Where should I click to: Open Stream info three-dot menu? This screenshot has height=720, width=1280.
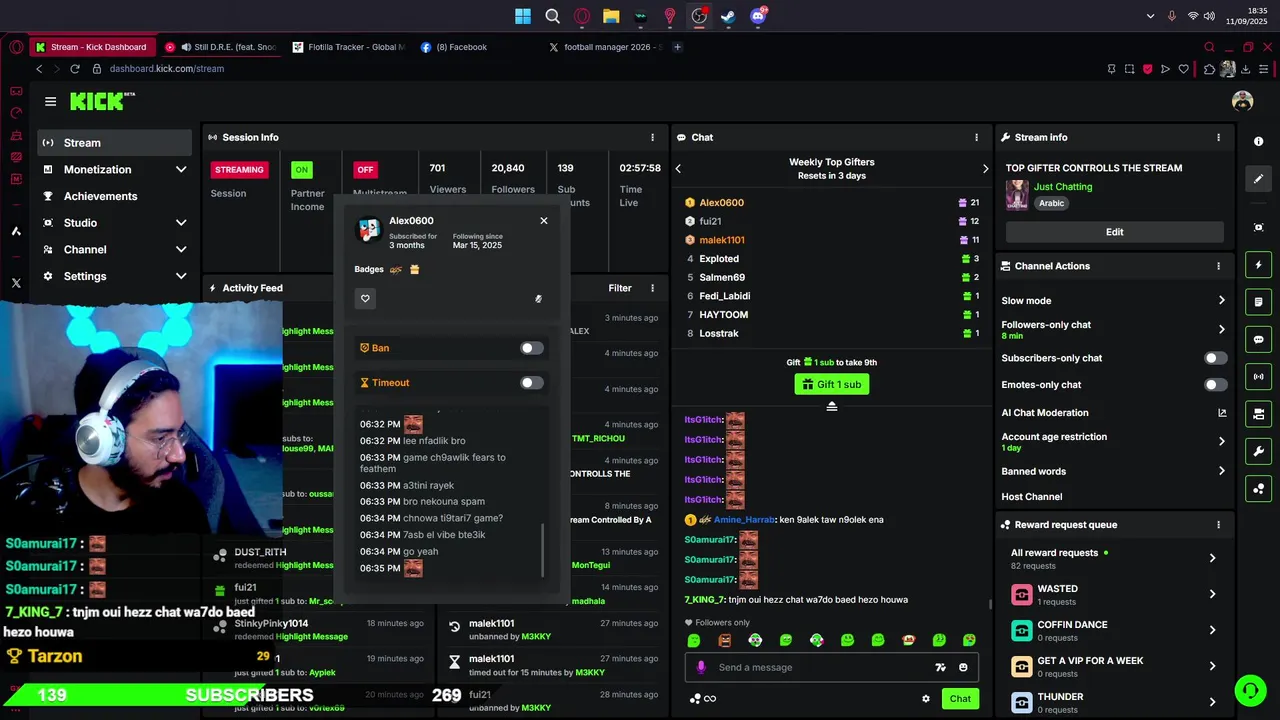(1218, 137)
